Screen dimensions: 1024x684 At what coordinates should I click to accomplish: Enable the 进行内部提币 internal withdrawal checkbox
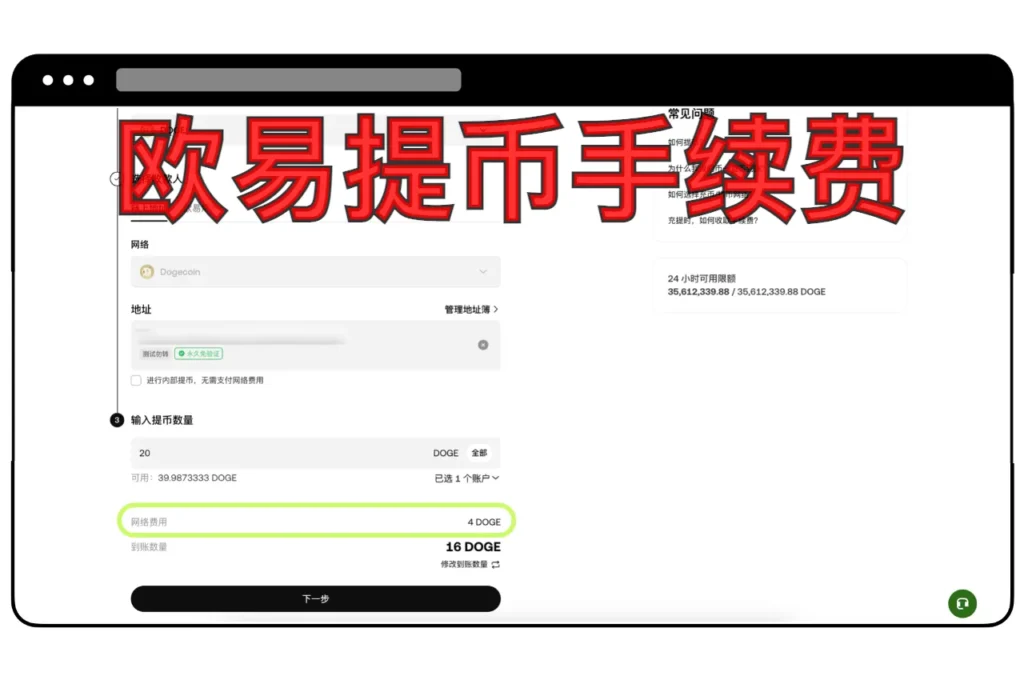136,380
